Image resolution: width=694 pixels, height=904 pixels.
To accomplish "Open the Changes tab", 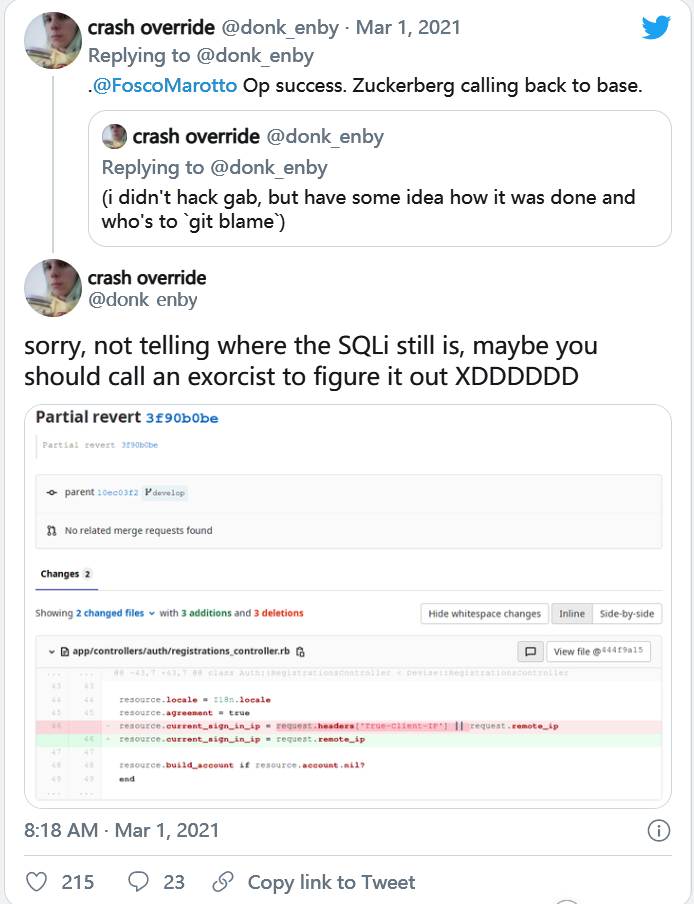I will (x=66, y=574).
